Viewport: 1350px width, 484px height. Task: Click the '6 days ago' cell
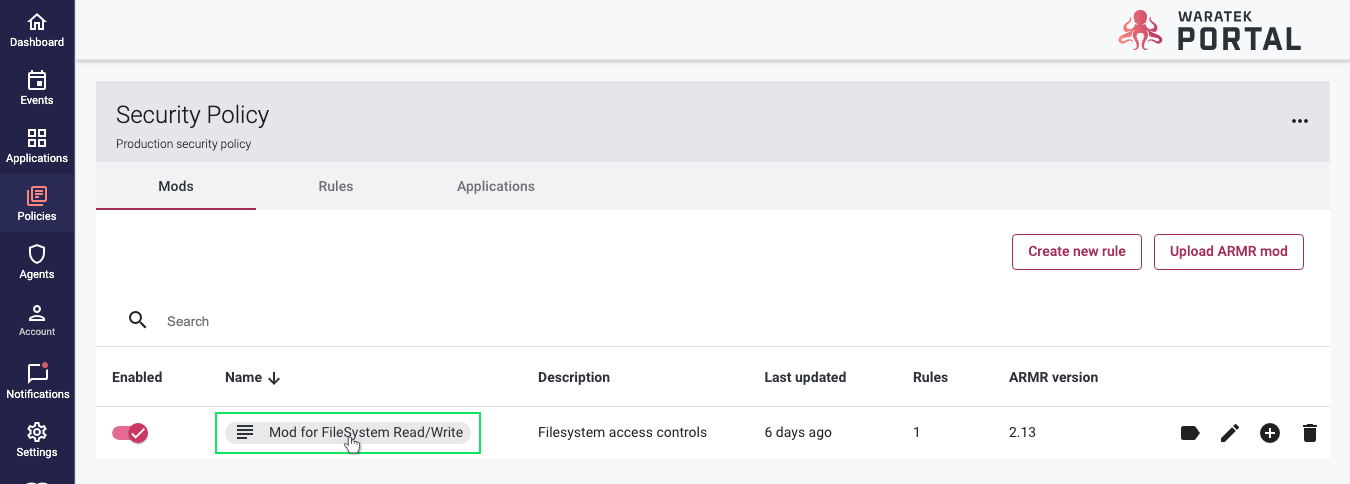click(x=798, y=433)
